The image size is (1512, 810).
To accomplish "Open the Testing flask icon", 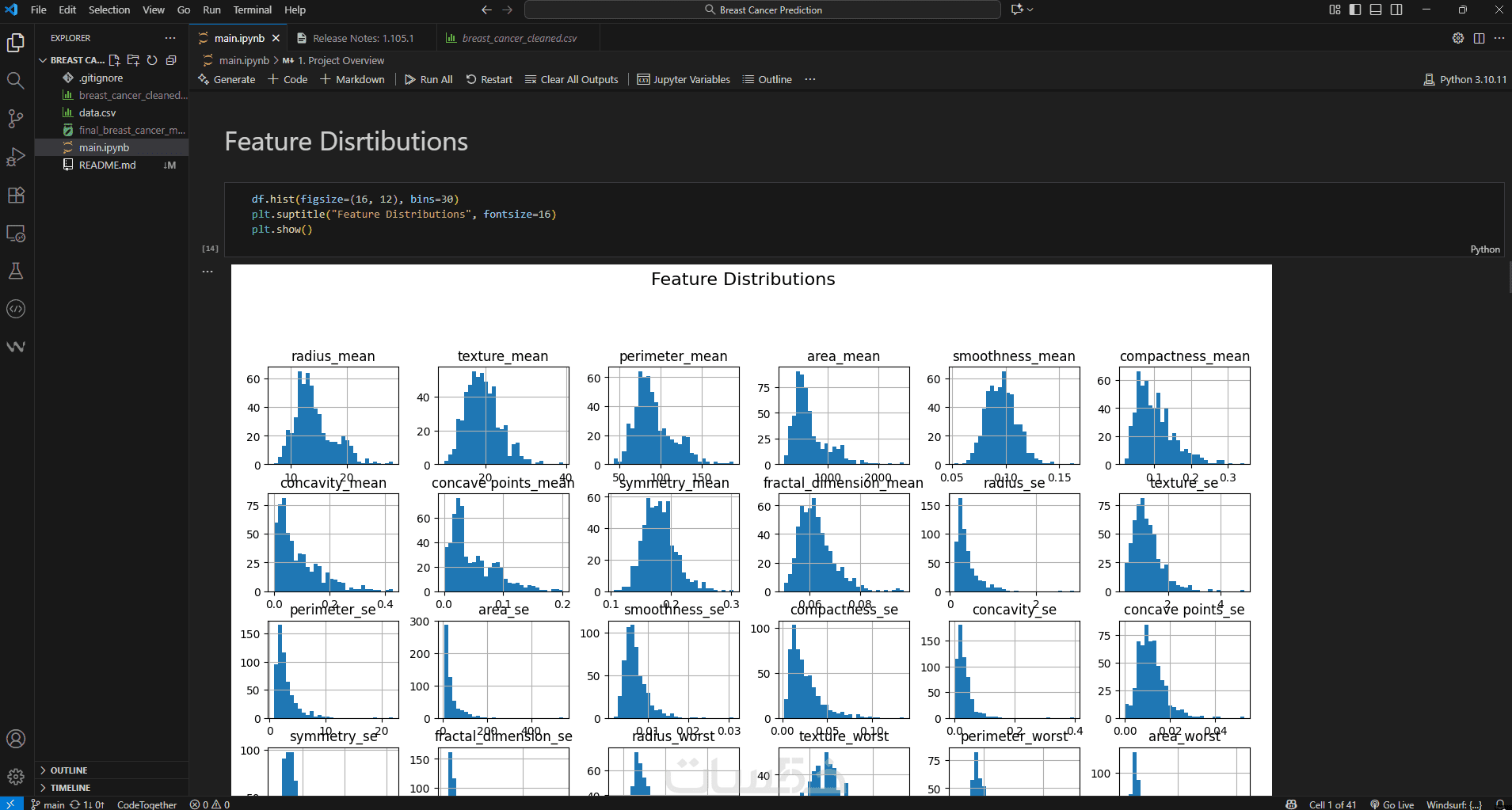I will [16, 271].
